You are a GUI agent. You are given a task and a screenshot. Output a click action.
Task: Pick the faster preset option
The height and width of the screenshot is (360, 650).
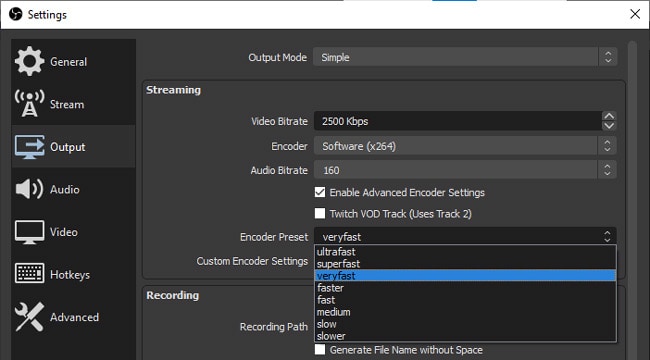(465, 287)
